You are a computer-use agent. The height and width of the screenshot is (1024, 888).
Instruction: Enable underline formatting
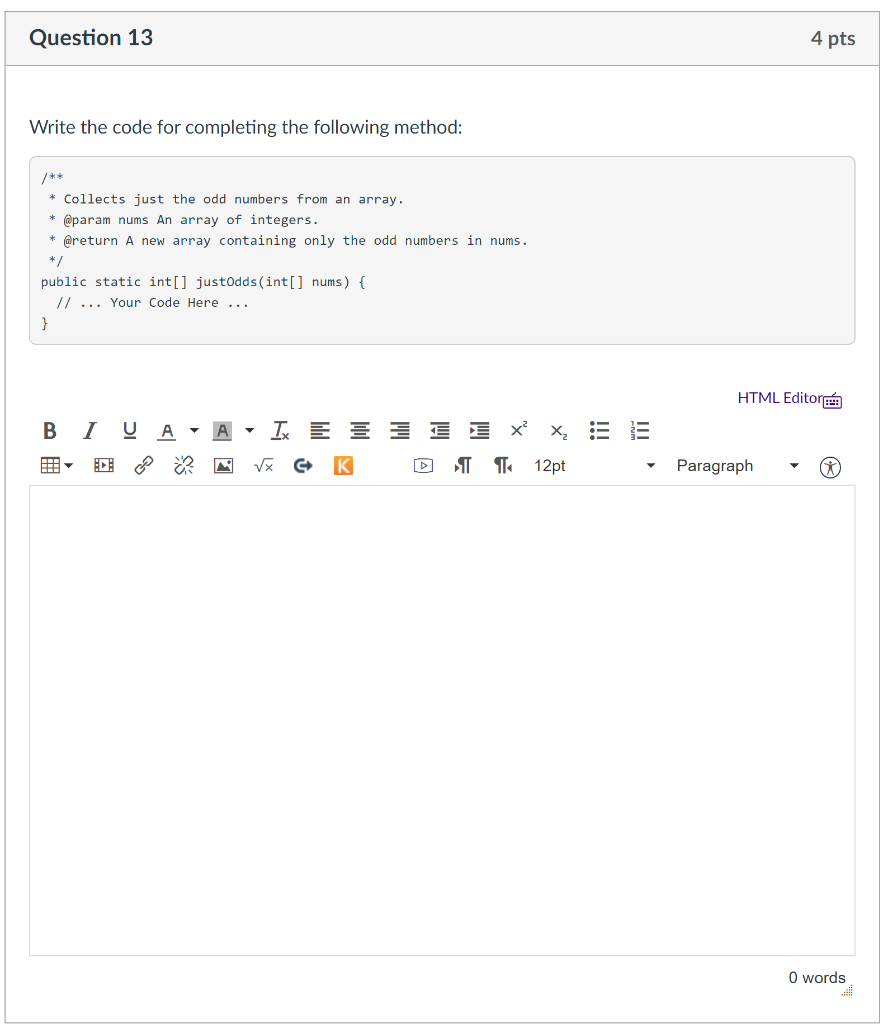[128, 430]
